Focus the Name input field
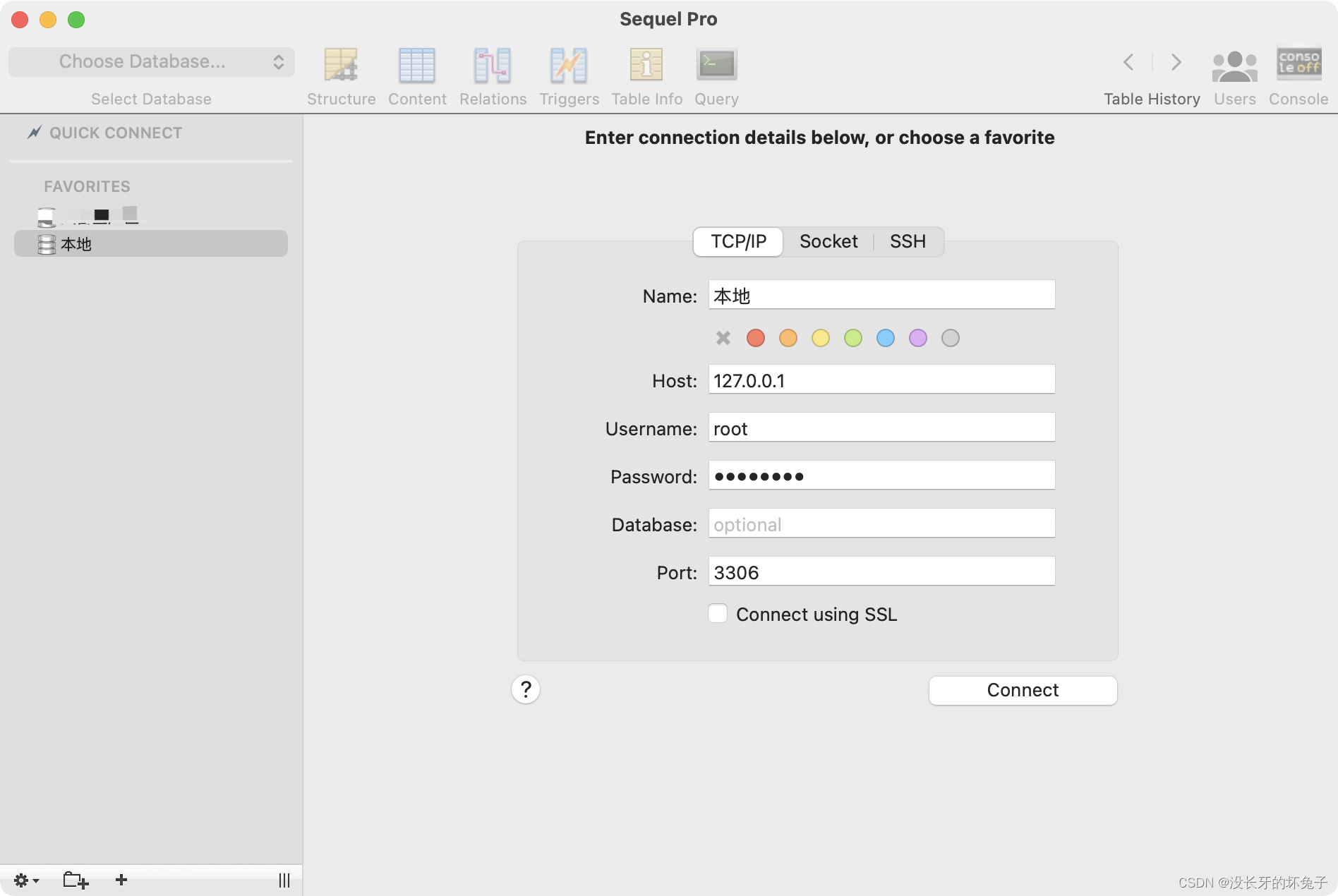 (x=881, y=295)
